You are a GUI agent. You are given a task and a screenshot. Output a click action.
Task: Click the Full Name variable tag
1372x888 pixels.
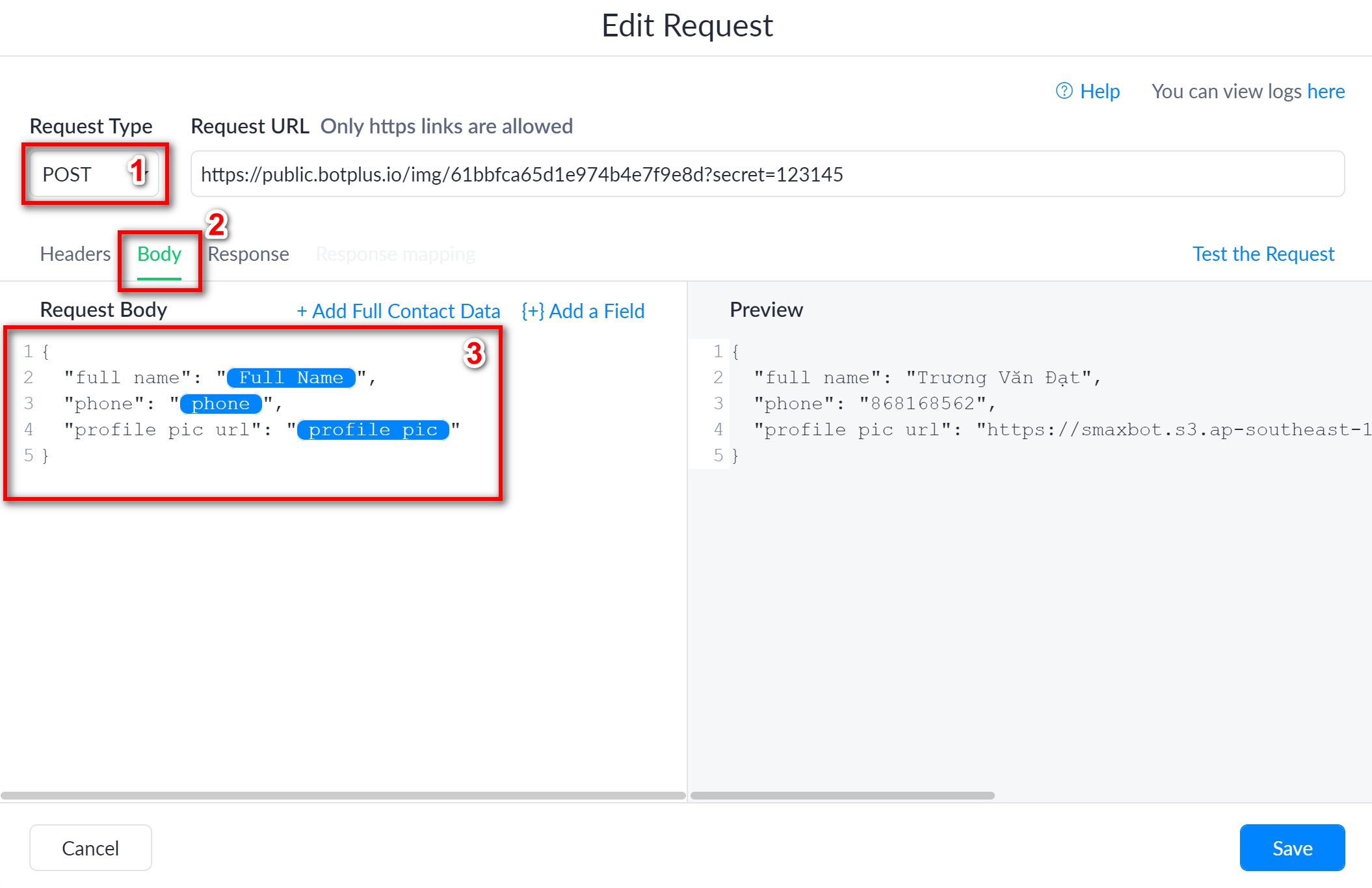[x=291, y=377]
